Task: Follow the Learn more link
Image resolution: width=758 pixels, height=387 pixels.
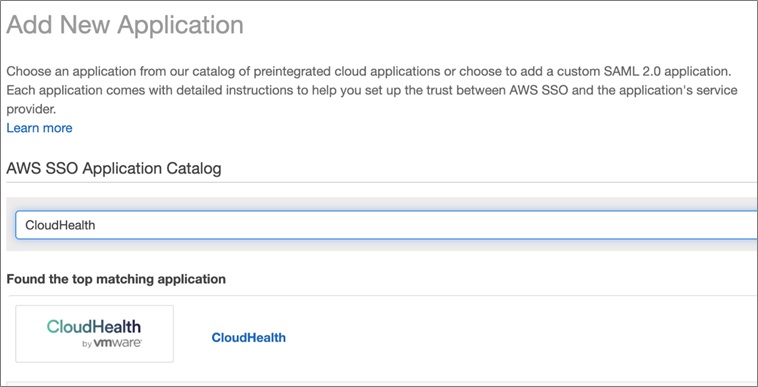Action: pyautogui.click(x=39, y=128)
